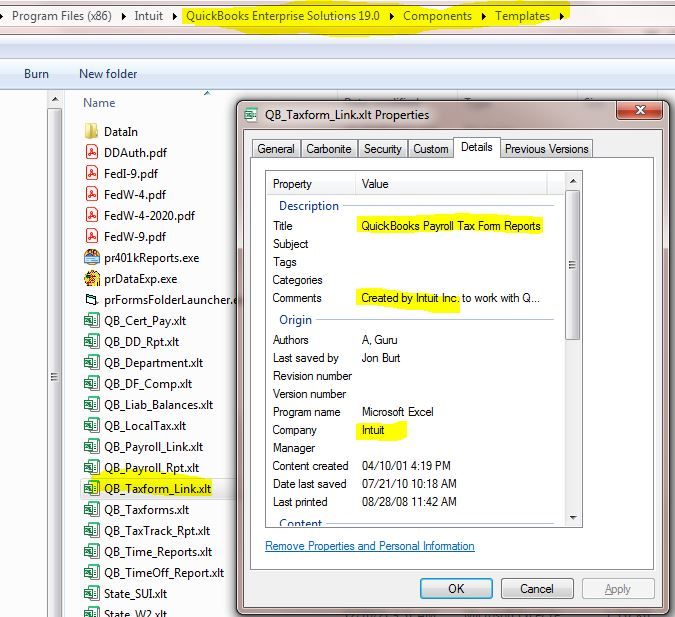Select the QB_Department.xlt Excel icon
Screen dimensions: 675x617
[x=91, y=363]
